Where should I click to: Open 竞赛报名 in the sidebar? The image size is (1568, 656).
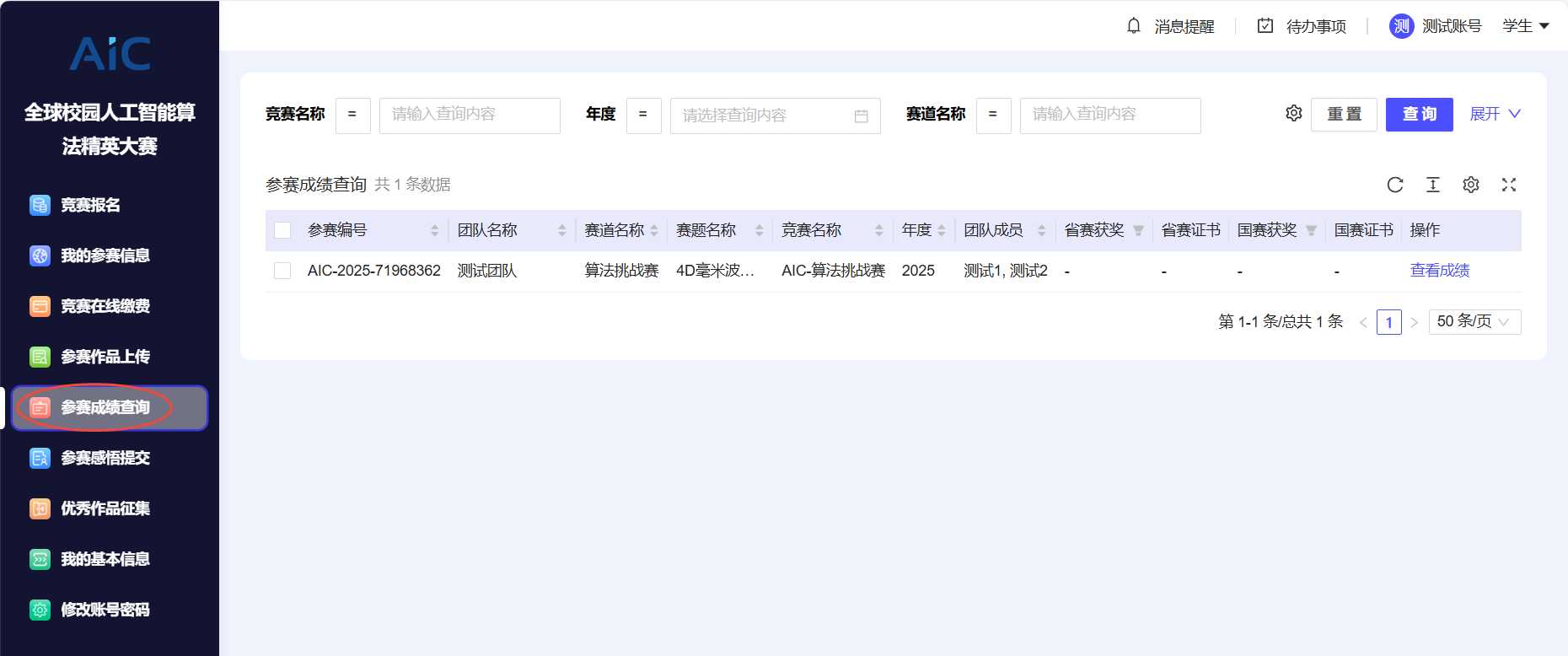(x=90, y=205)
